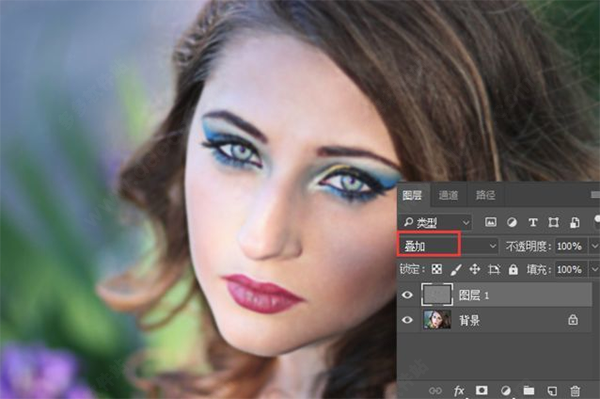Add layer style fx icon
Image resolution: width=600 pixels, height=399 pixels.
(x=459, y=391)
